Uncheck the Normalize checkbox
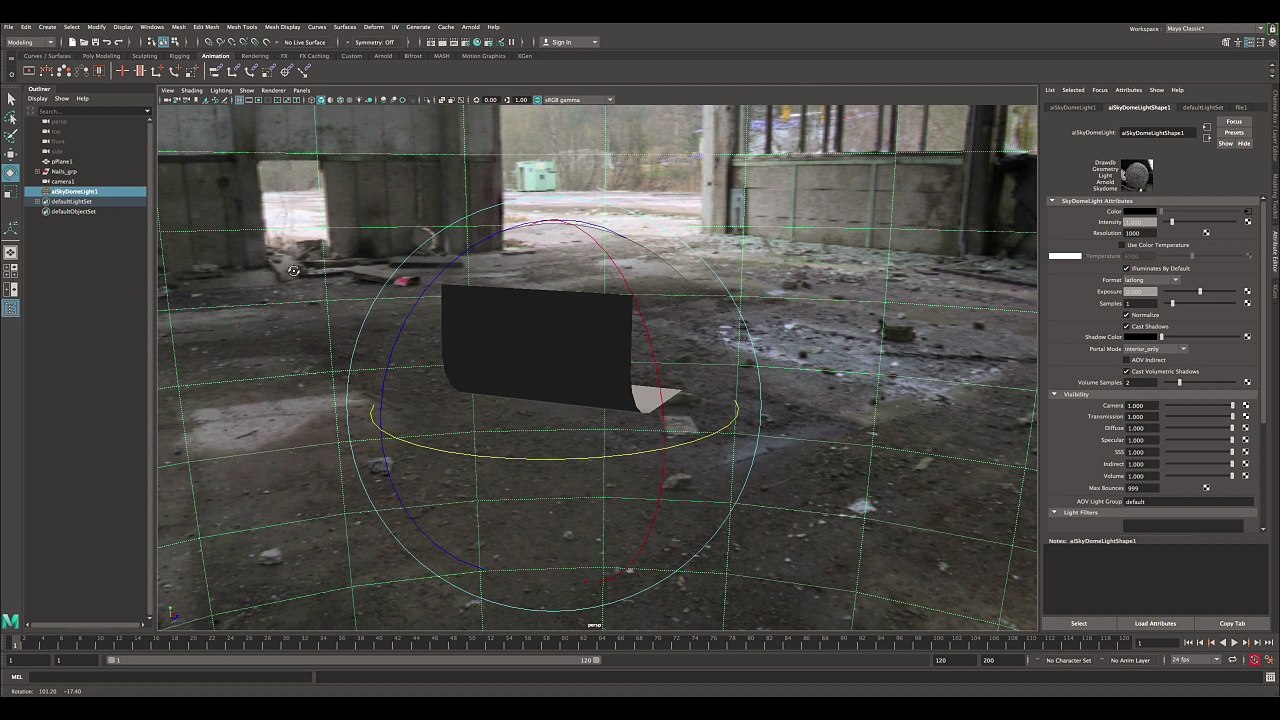Viewport: 1280px width, 720px height. [x=1126, y=315]
